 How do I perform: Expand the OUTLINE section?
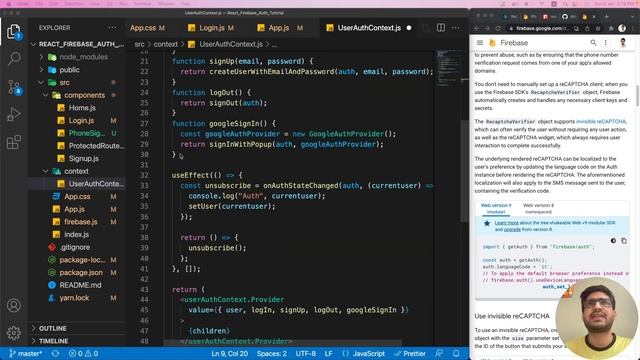tap(77, 328)
